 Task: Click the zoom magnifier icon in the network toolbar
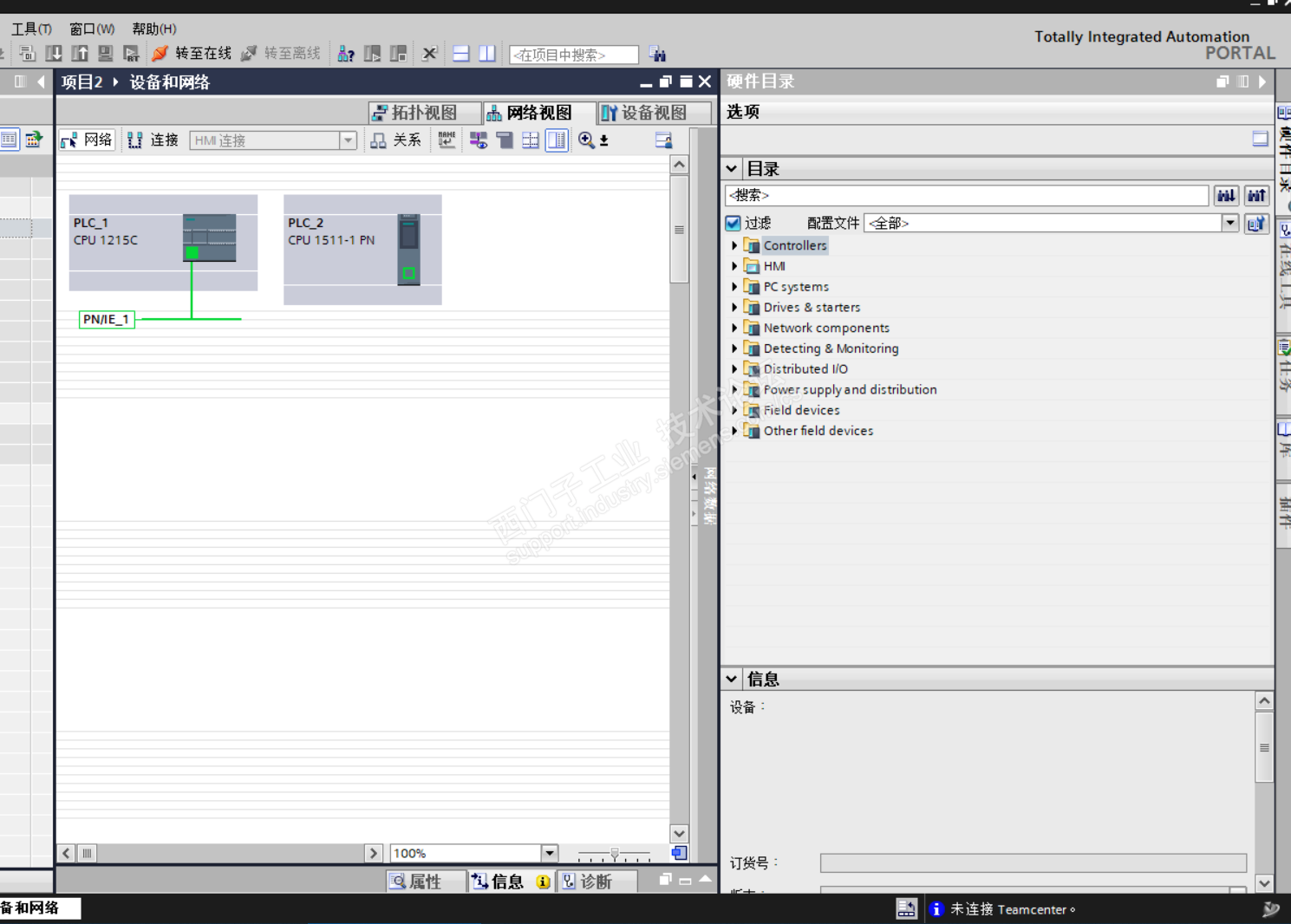(x=587, y=140)
